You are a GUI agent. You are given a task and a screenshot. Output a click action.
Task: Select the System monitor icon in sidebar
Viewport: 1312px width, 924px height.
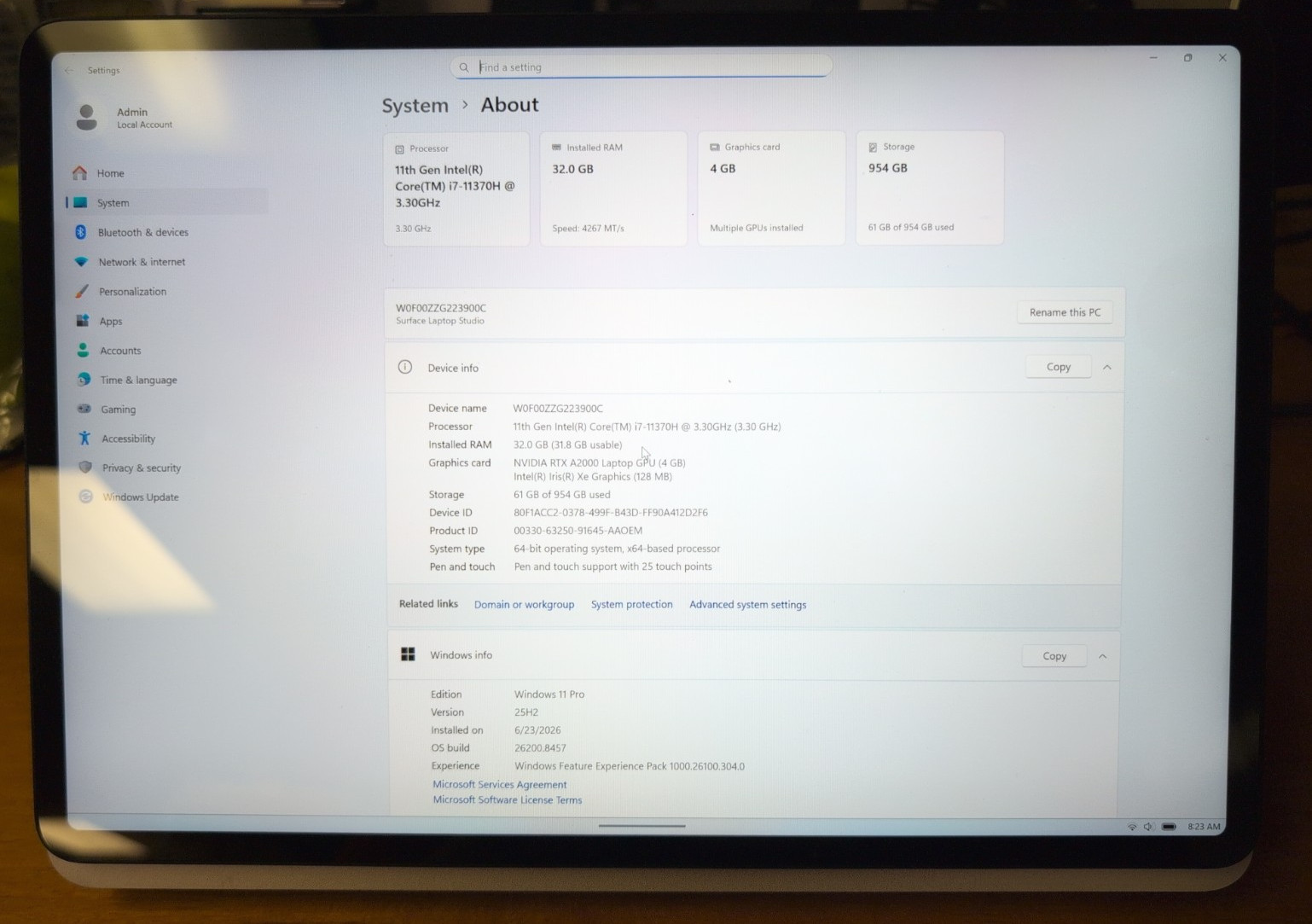80,203
